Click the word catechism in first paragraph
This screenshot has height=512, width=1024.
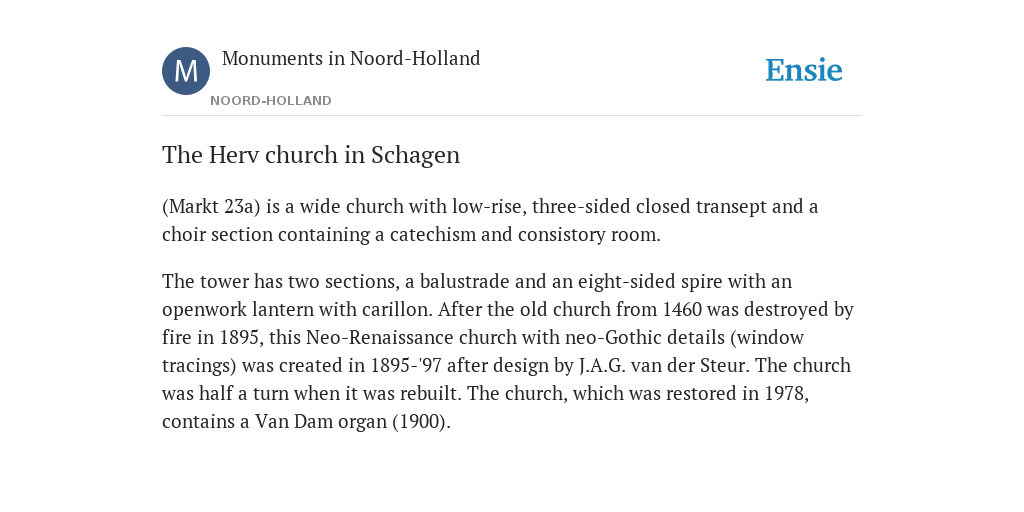pos(433,234)
